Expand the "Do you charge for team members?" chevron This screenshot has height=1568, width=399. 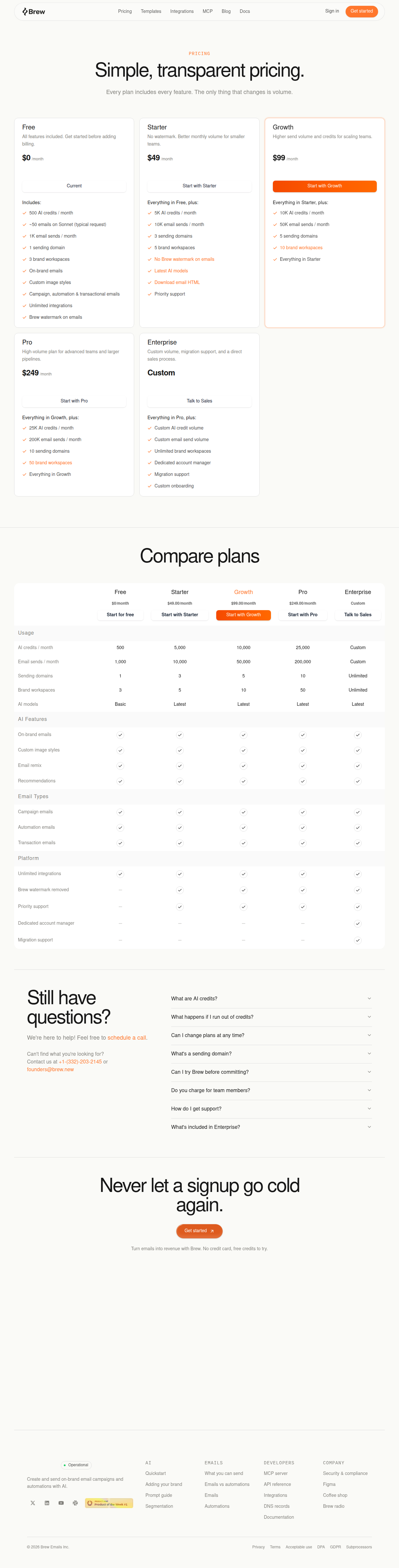pos(369,1090)
